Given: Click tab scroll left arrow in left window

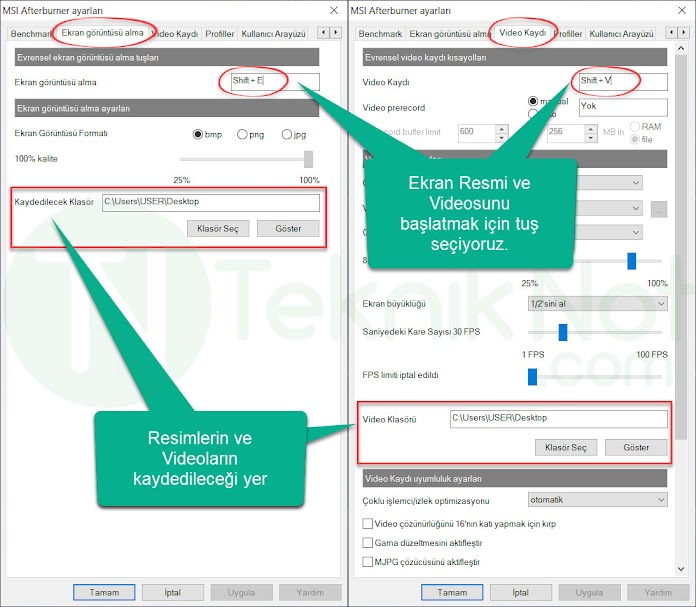Looking at the screenshot, I should tap(324, 32).
